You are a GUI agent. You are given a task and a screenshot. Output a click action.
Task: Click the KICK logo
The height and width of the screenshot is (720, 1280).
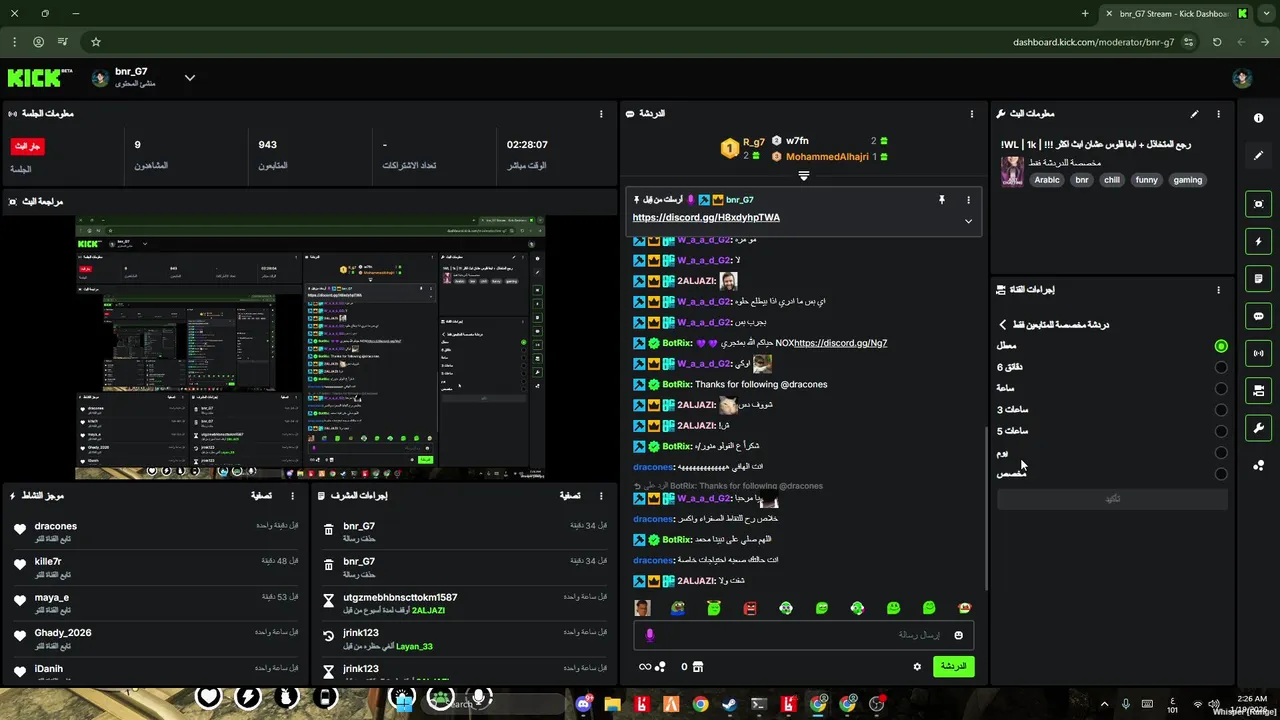40,78
